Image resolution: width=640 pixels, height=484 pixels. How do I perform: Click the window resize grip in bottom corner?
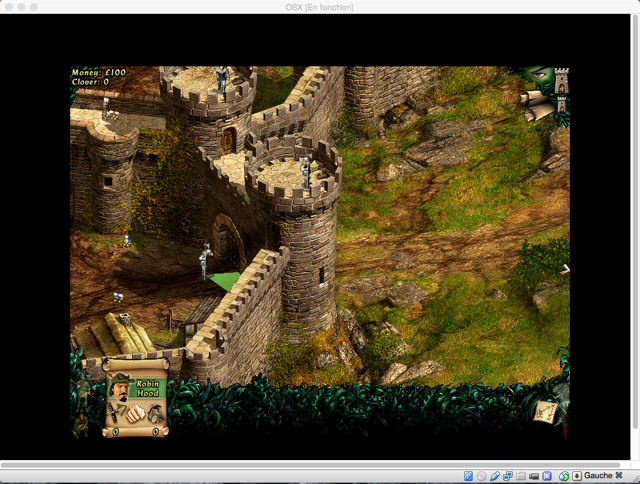pos(635,478)
